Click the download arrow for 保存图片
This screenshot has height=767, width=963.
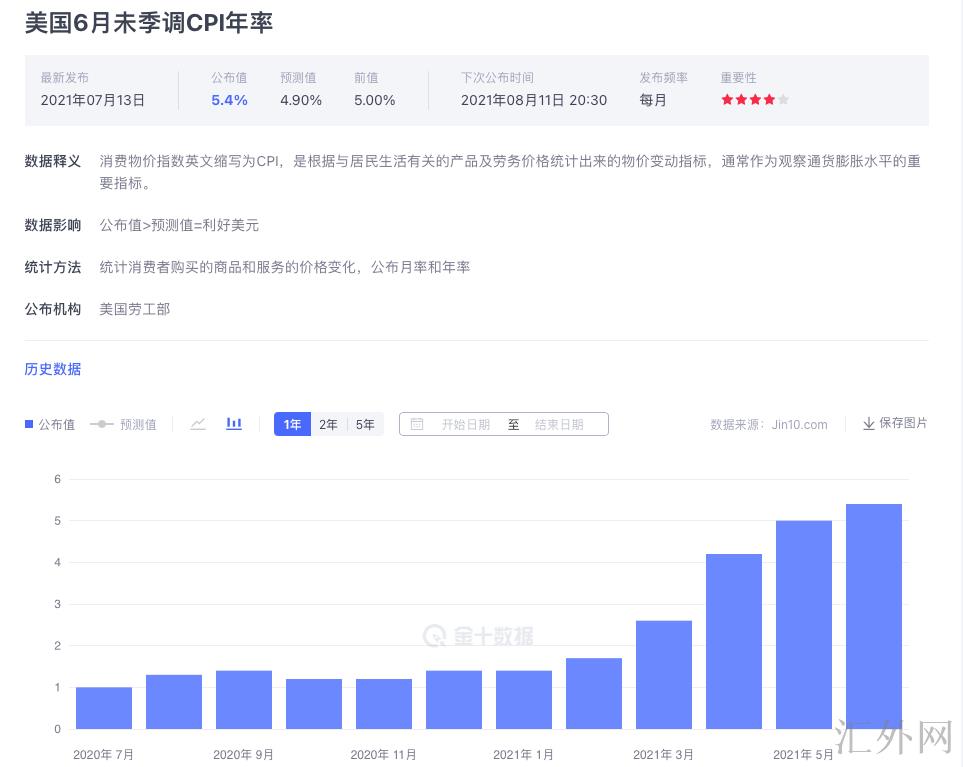868,424
